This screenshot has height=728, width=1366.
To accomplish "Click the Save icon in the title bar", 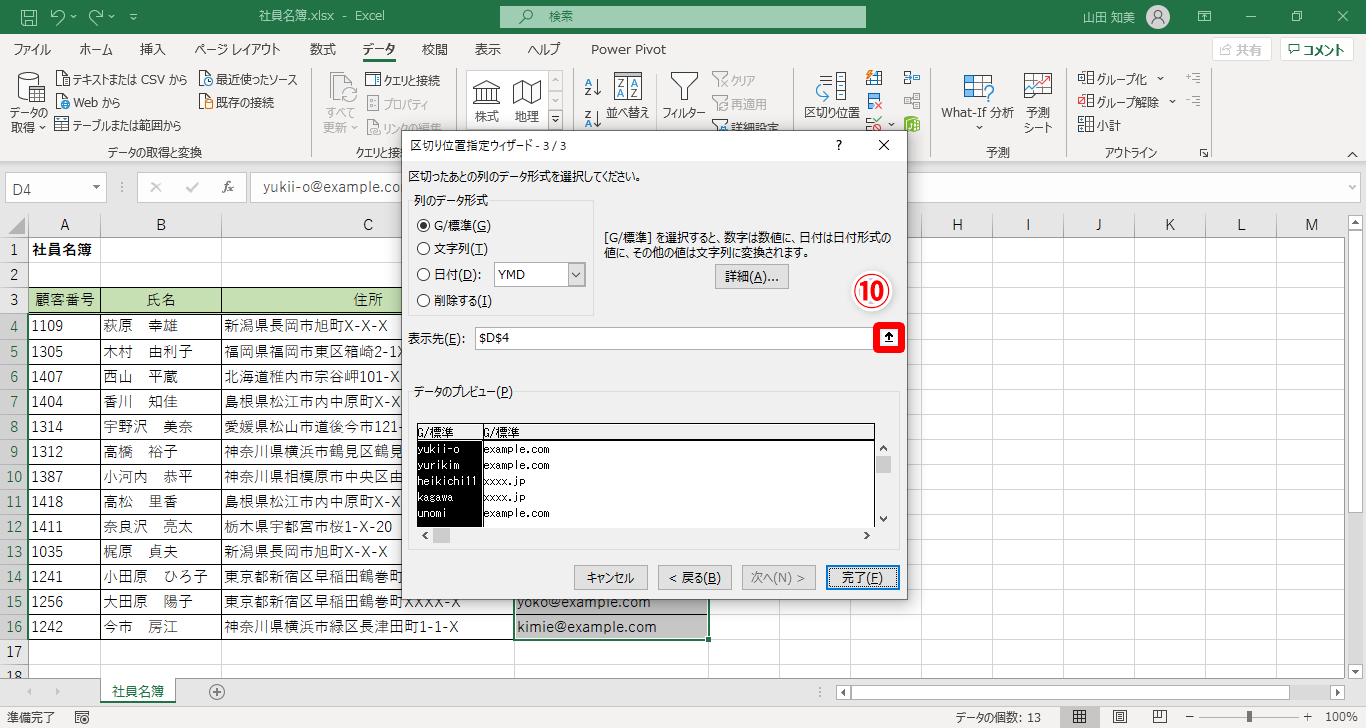I will click(x=29, y=17).
